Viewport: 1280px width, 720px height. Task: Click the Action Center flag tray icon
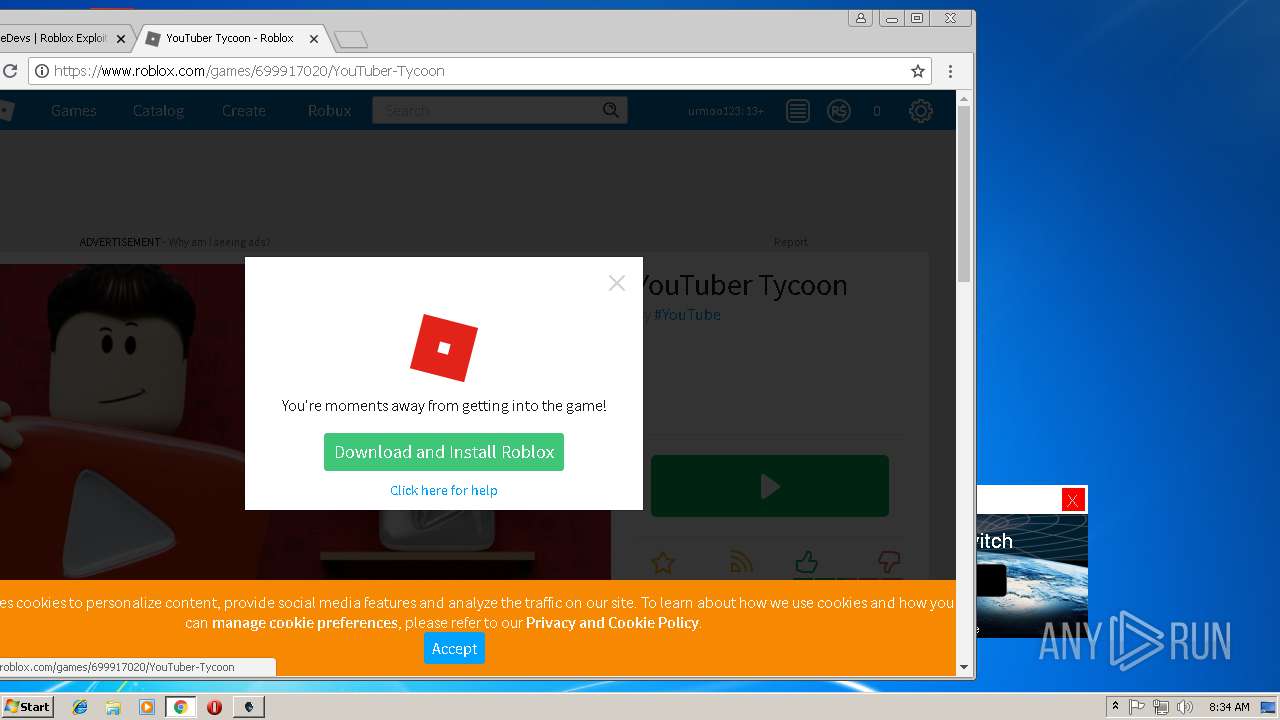(x=1137, y=707)
